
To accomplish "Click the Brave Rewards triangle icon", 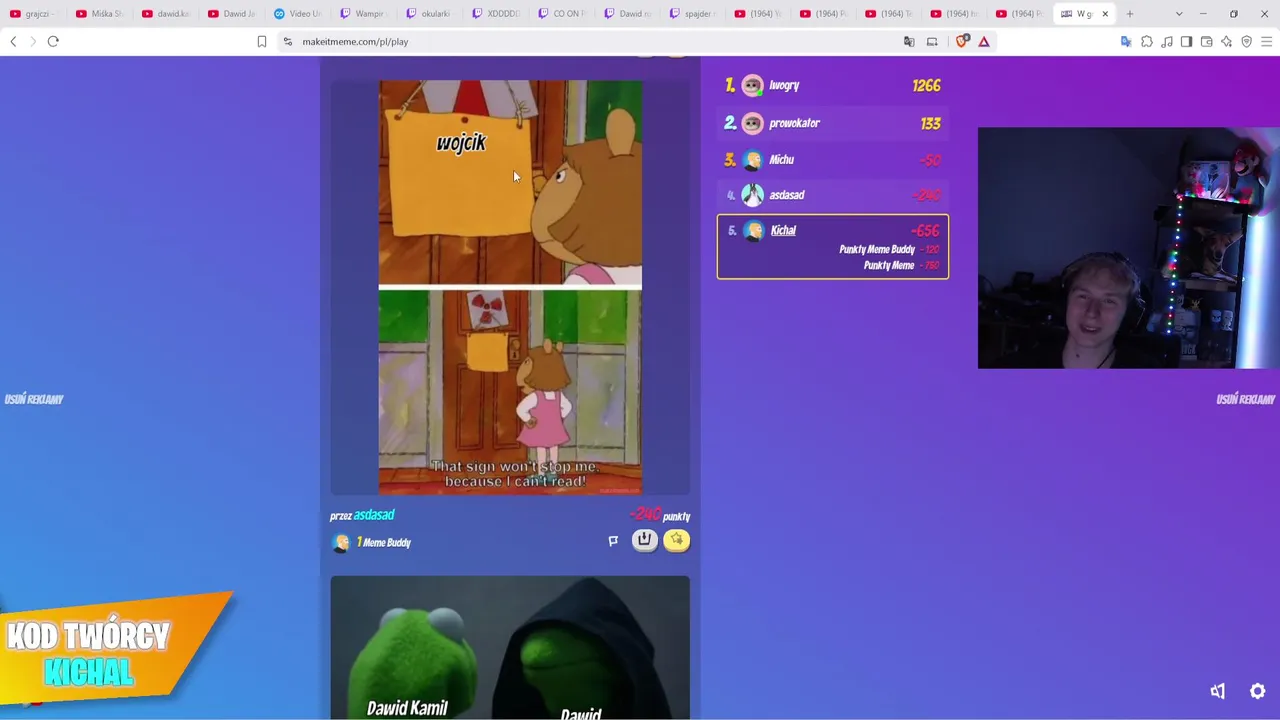I will (984, 41).
